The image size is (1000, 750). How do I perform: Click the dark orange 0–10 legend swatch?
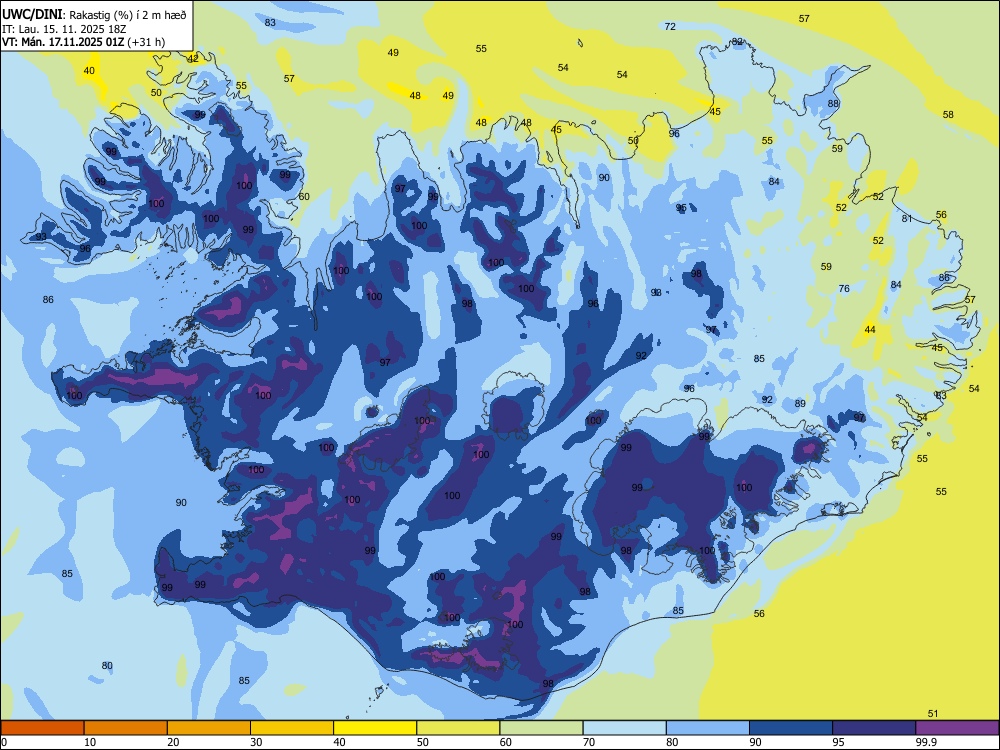tap(42, 728)
